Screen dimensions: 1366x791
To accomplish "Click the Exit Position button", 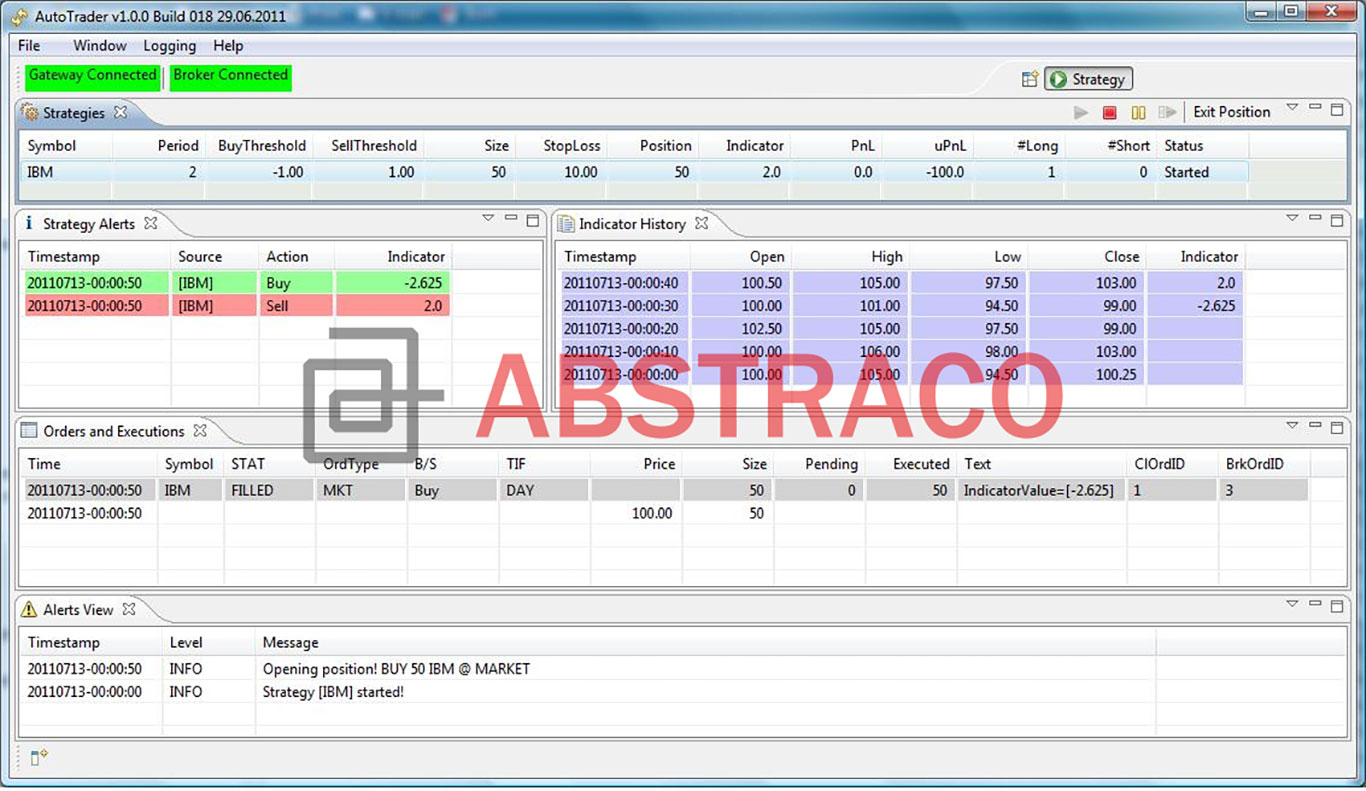I will click(x=1232, y=111).
